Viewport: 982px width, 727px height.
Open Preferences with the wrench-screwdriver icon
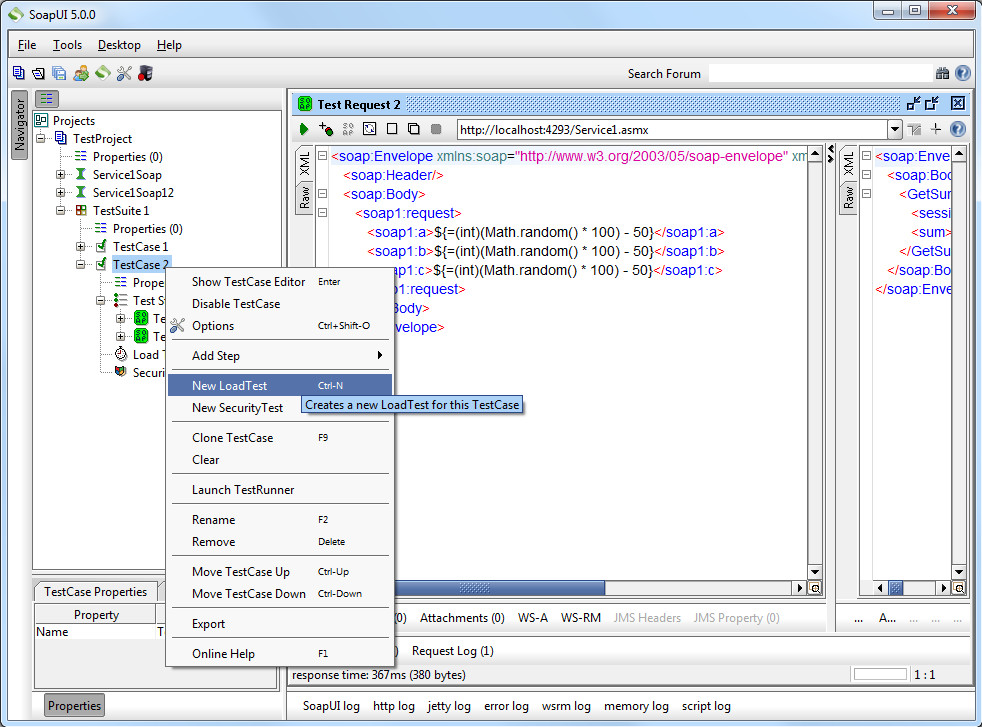[124, 73]
